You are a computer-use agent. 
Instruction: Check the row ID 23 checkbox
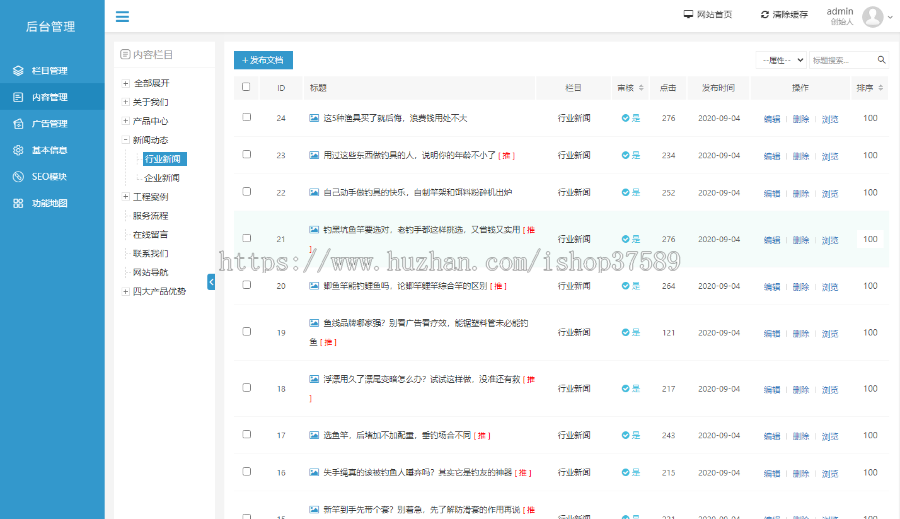tap(247, 154)
